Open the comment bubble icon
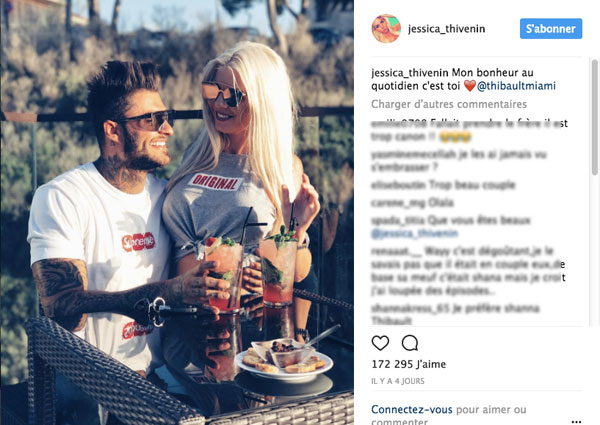The height and width of the screenshot is (425, 600). pyautogui.click(x=409, y=343)
